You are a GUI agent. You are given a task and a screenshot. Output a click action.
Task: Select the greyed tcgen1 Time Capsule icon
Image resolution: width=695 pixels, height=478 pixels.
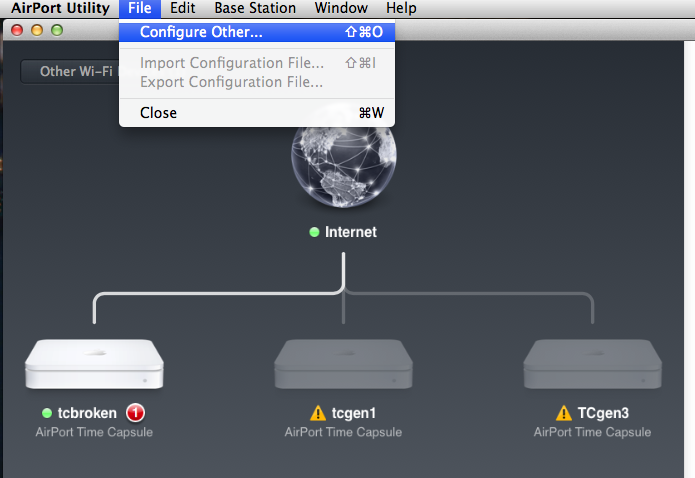(344, 364)
